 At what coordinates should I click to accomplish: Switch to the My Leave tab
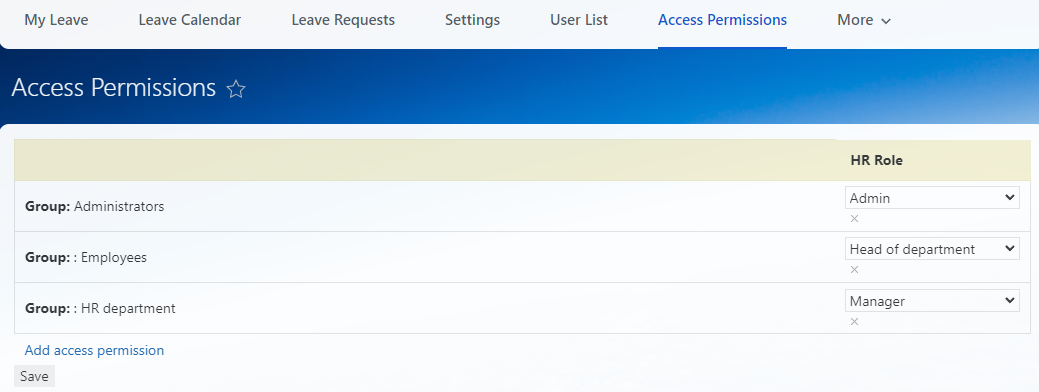(56, 21)
